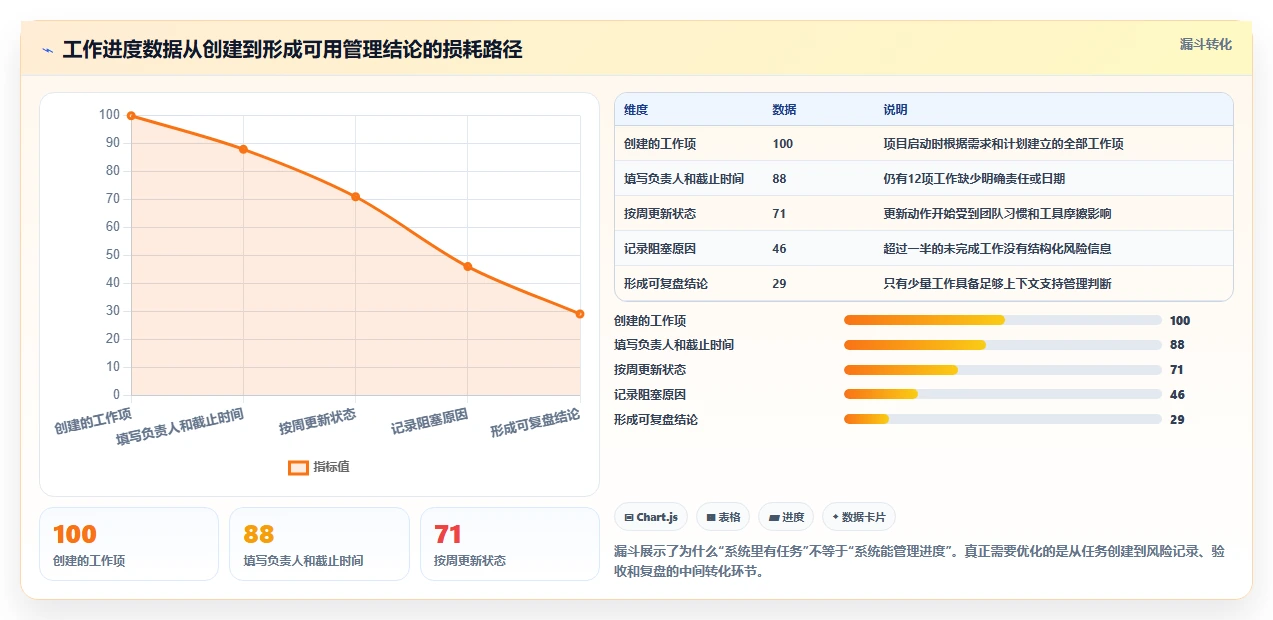The image size is (1273, 620).
Task: Select the 进度 tag
Action: click(786, 517)
